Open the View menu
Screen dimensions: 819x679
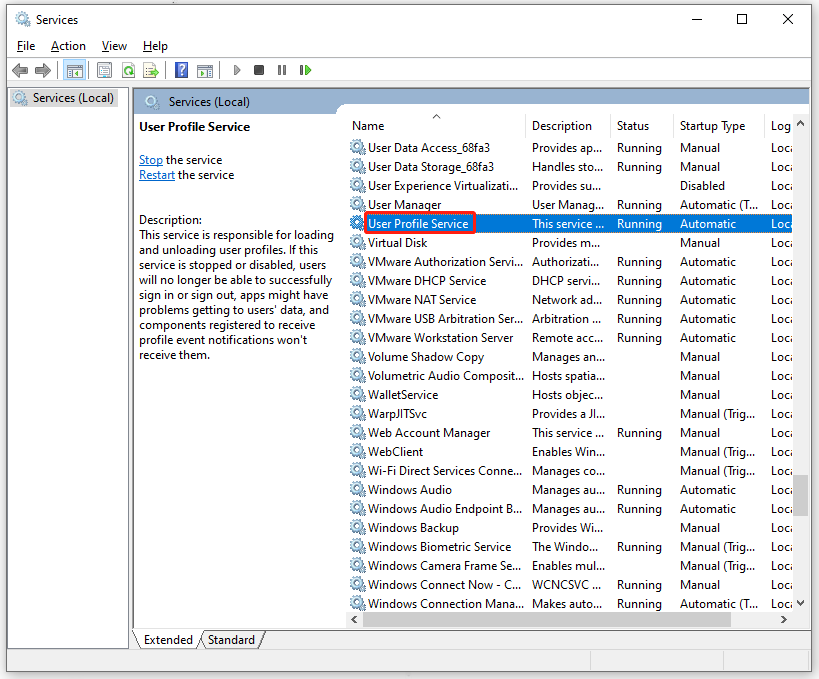[114, 46]
